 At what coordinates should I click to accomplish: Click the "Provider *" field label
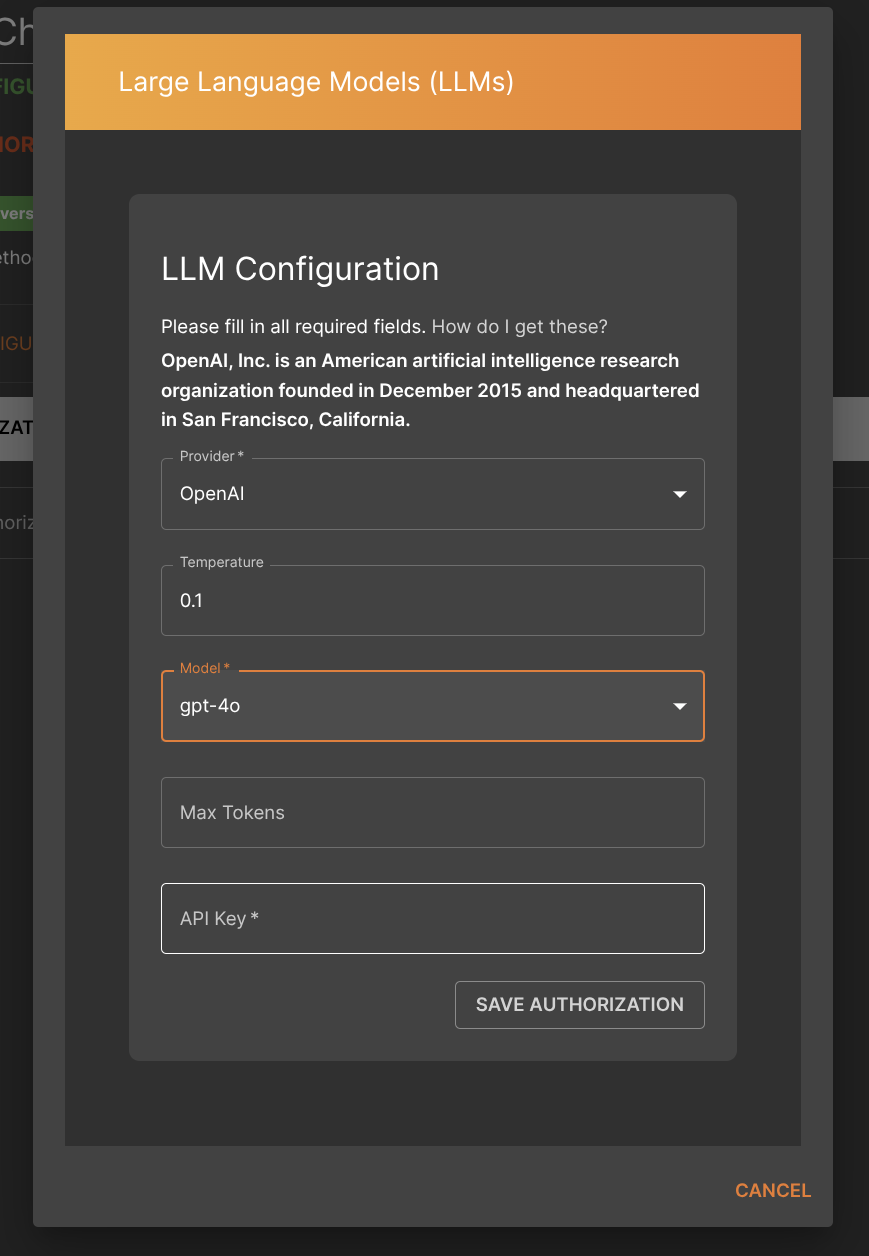212,457
